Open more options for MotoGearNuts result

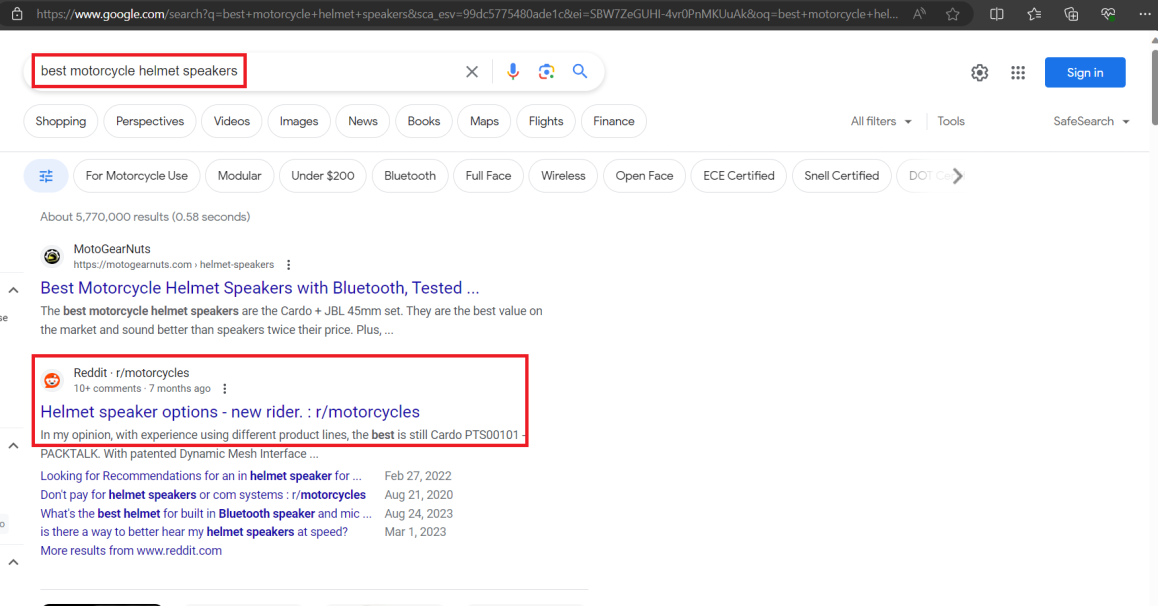(x=289, y=265)
